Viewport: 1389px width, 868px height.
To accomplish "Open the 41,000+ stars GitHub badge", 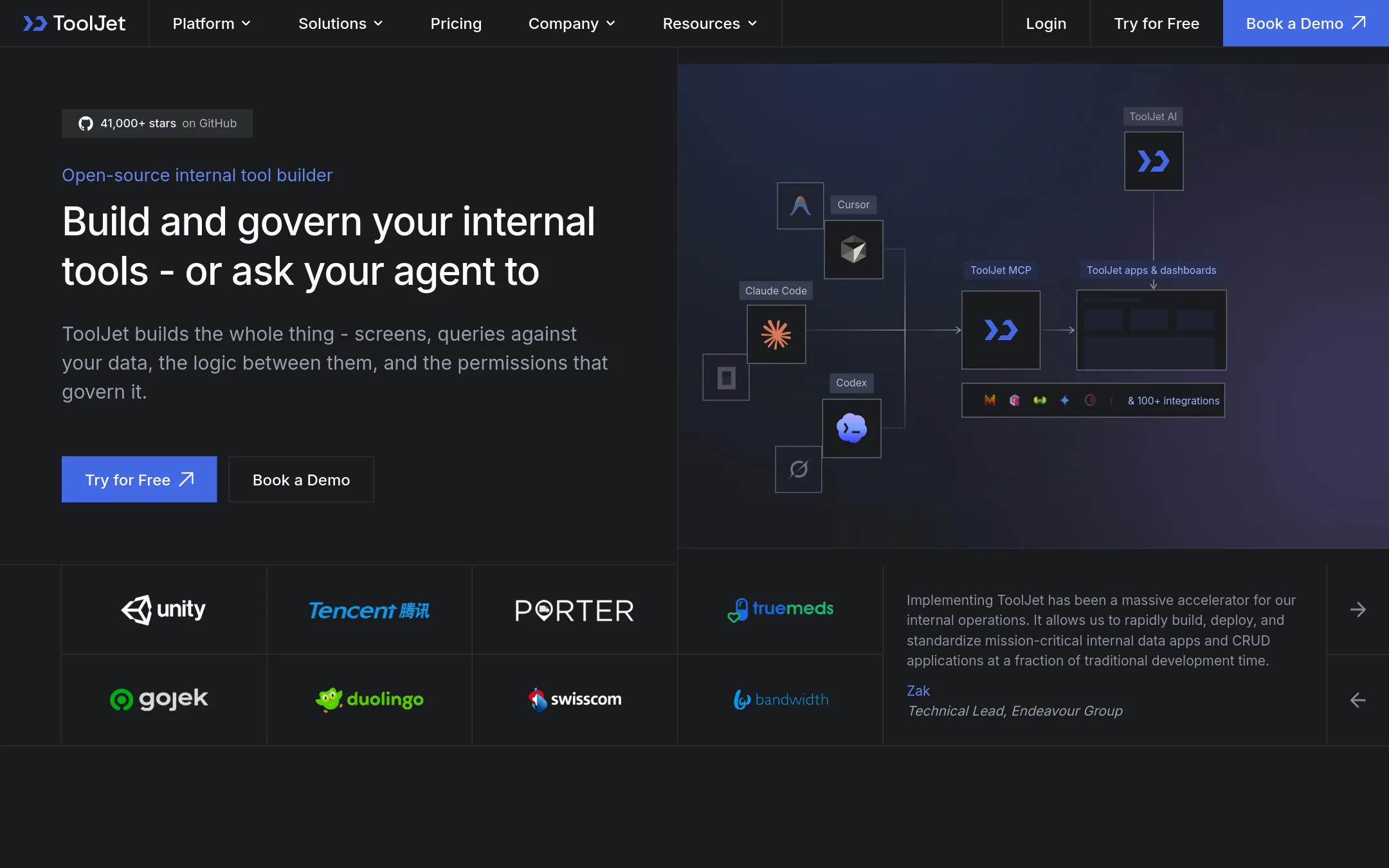I will click(157, 123).
